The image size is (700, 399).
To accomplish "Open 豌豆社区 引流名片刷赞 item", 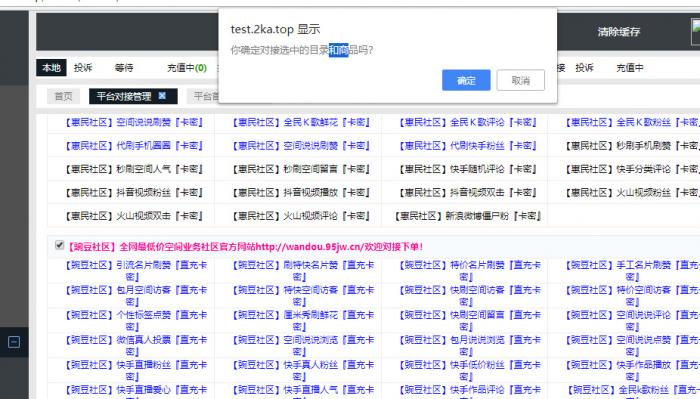I will tap(136, 270).
